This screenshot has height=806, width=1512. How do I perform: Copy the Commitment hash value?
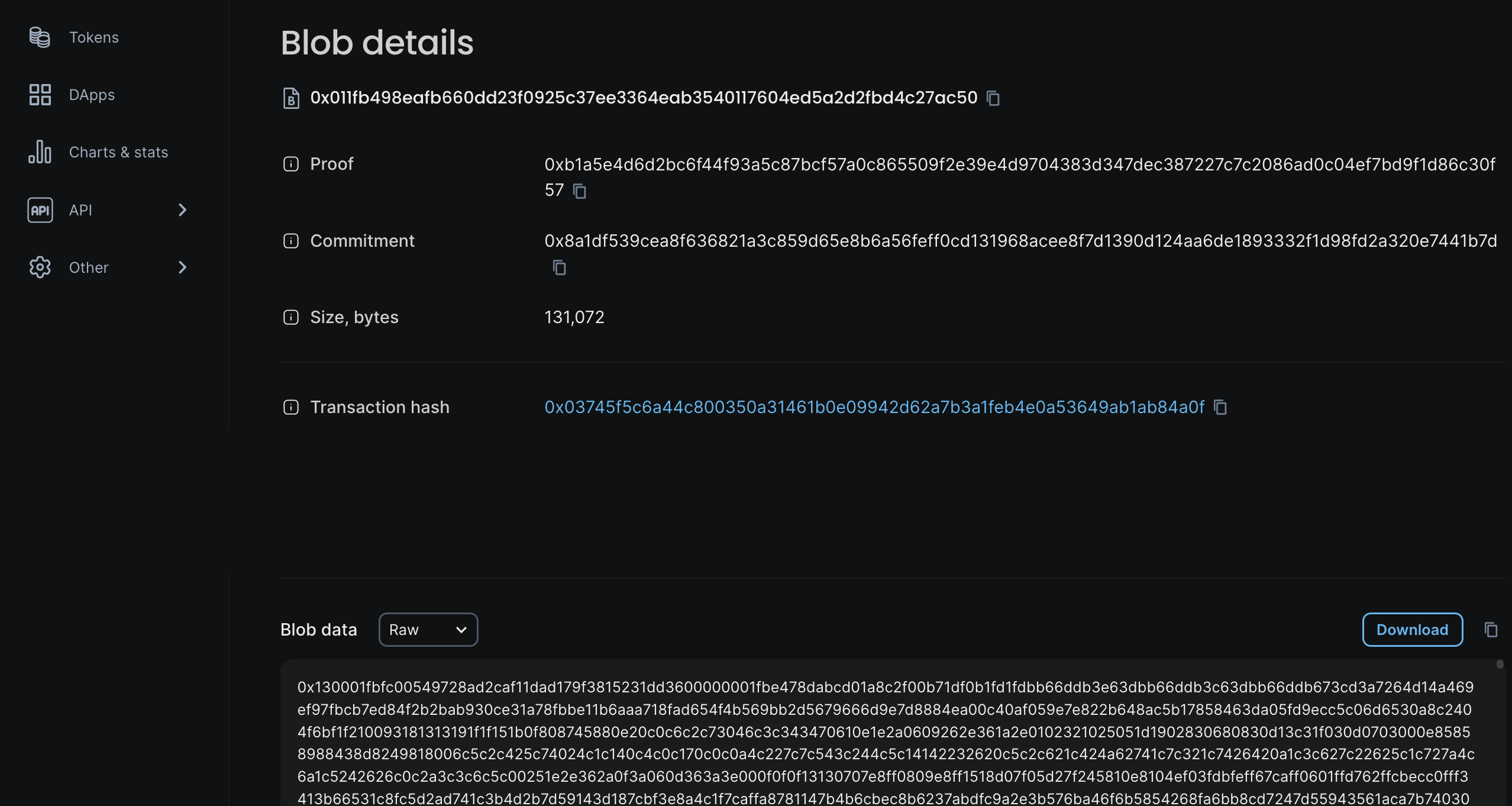point(558,267)
